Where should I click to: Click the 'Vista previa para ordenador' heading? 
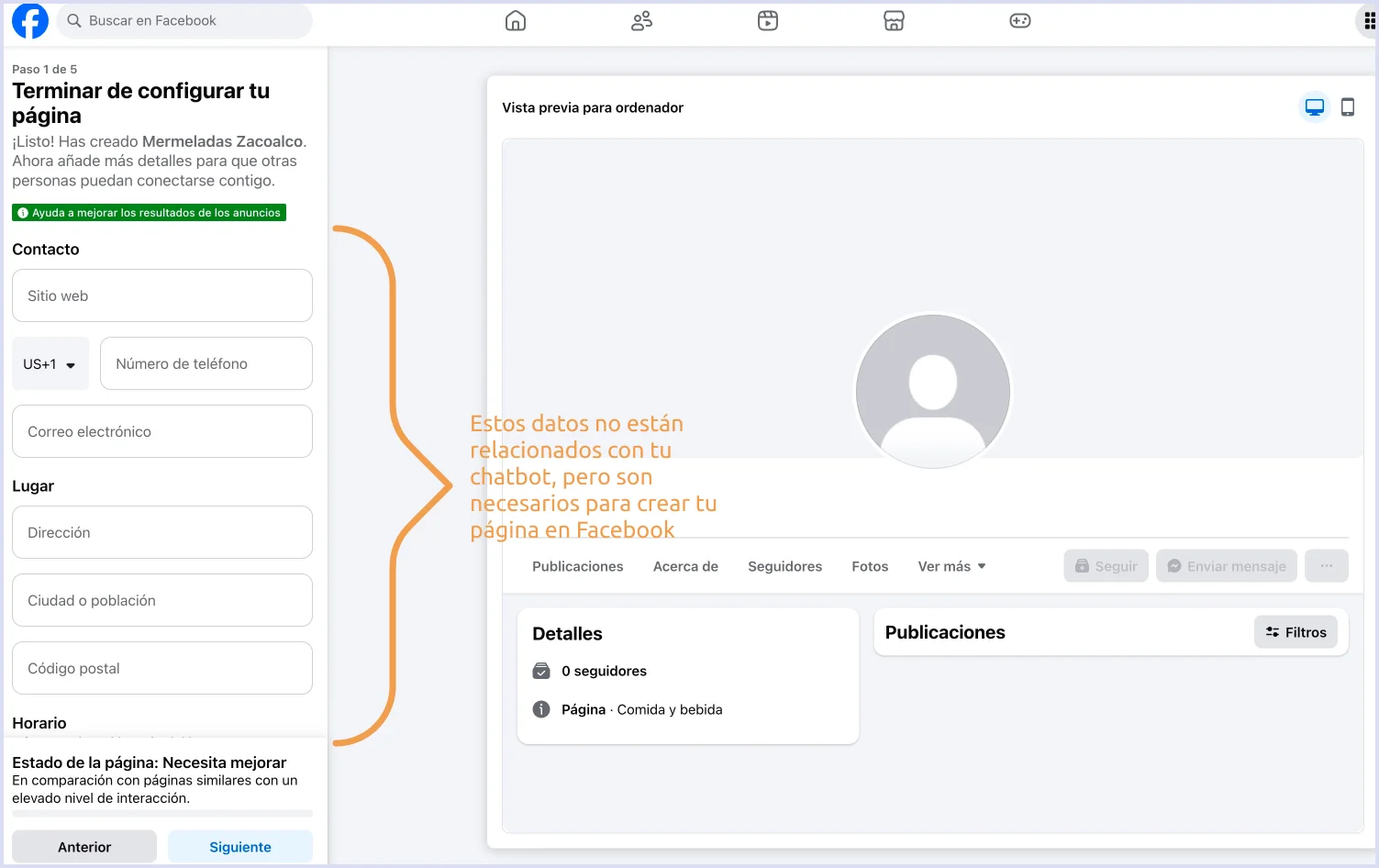[x=593, y=107]
